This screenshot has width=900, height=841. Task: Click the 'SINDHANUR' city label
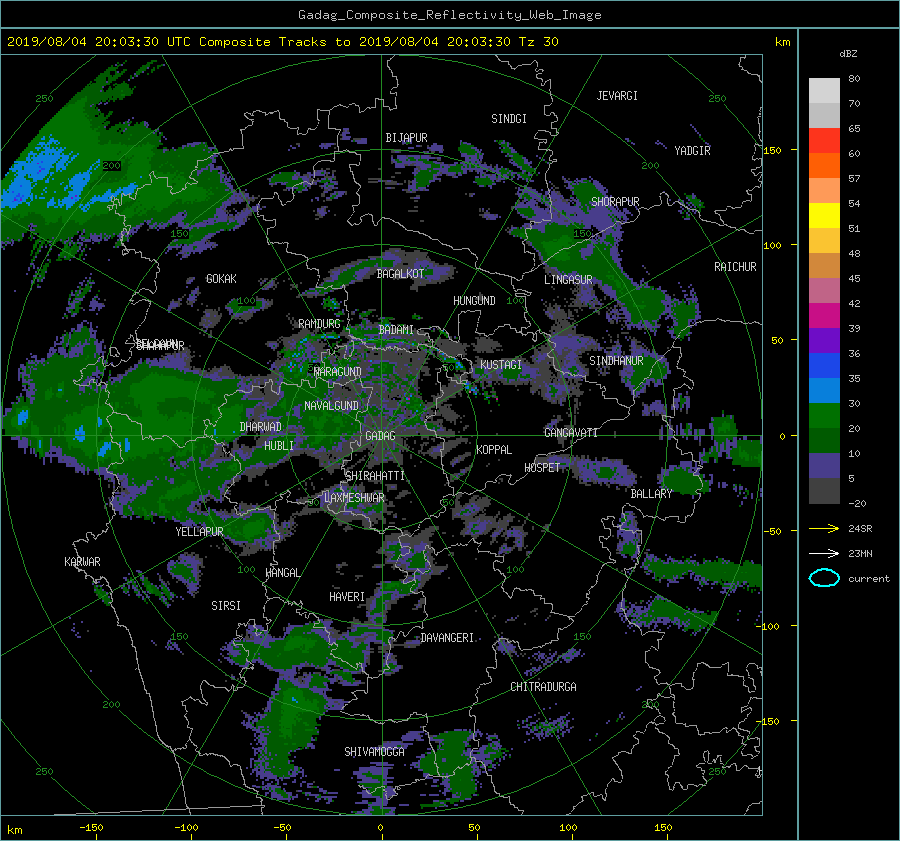(616, 361)
